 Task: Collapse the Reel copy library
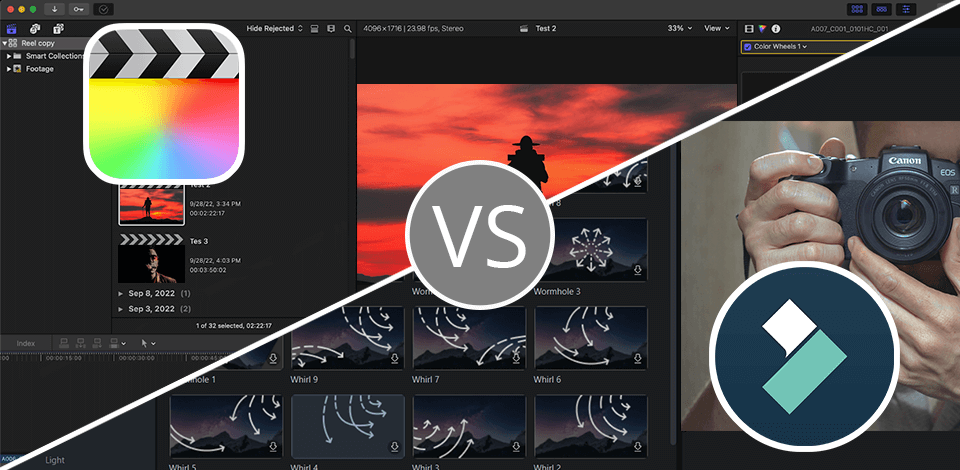click(x=5, y=43)
